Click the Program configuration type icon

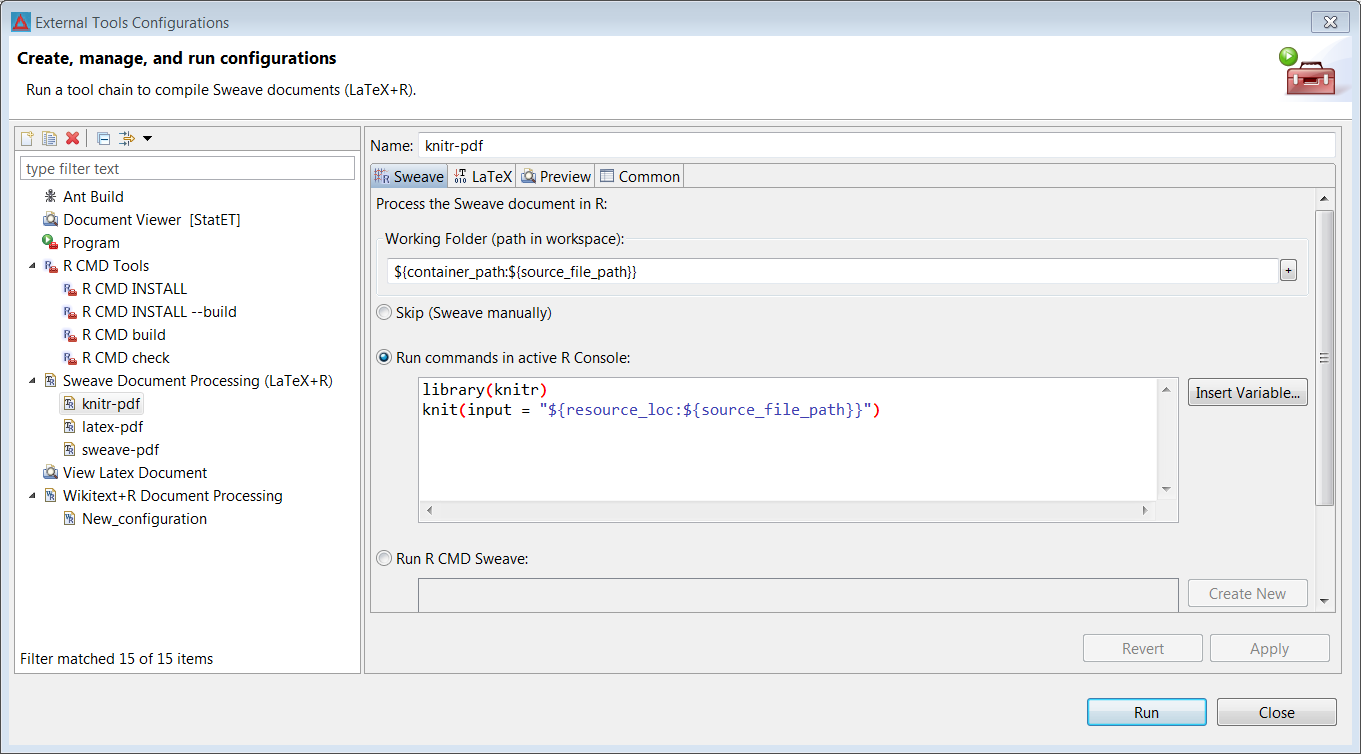(50, 243)
